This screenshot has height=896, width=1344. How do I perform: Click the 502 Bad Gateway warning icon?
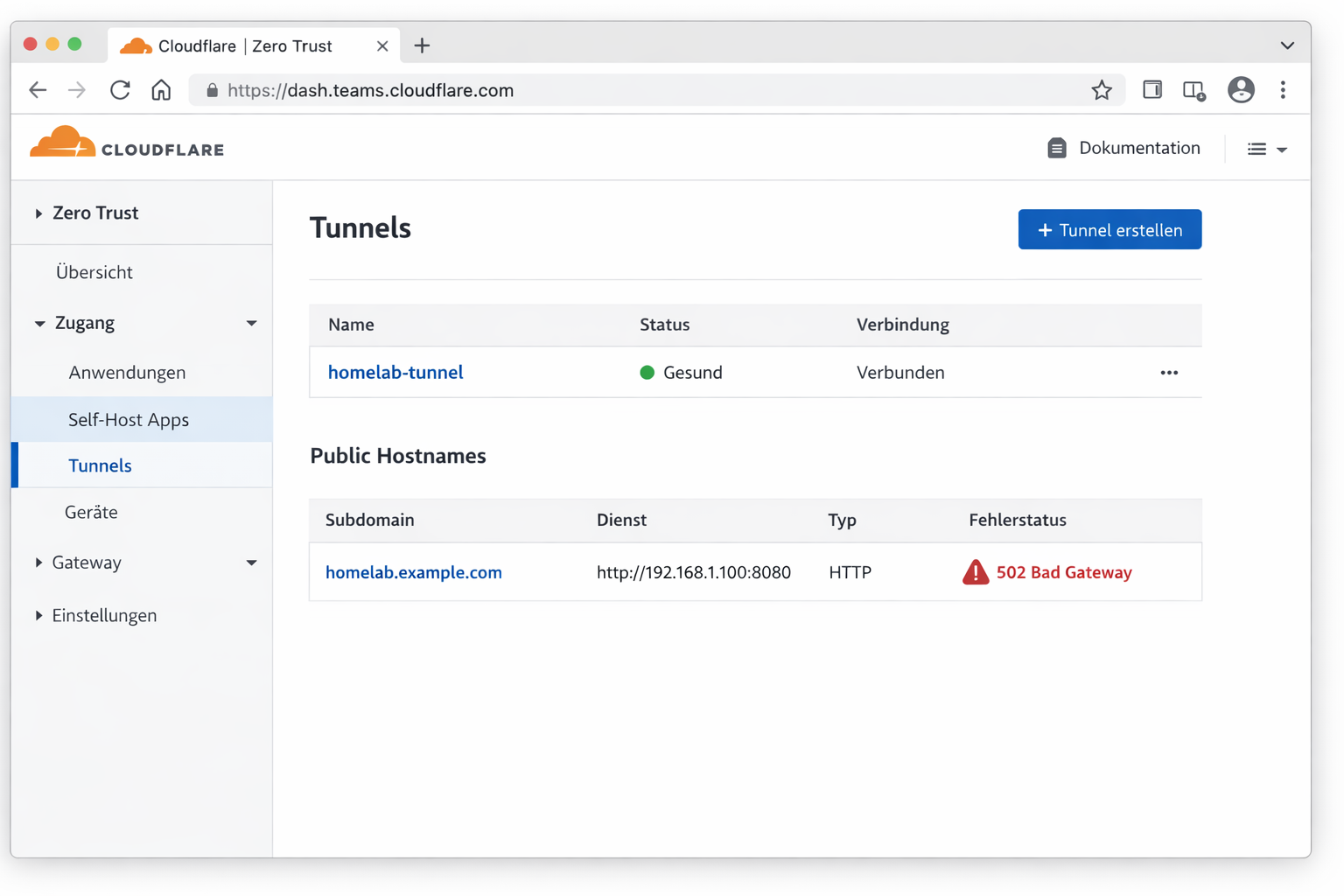(x=976, y=572)
